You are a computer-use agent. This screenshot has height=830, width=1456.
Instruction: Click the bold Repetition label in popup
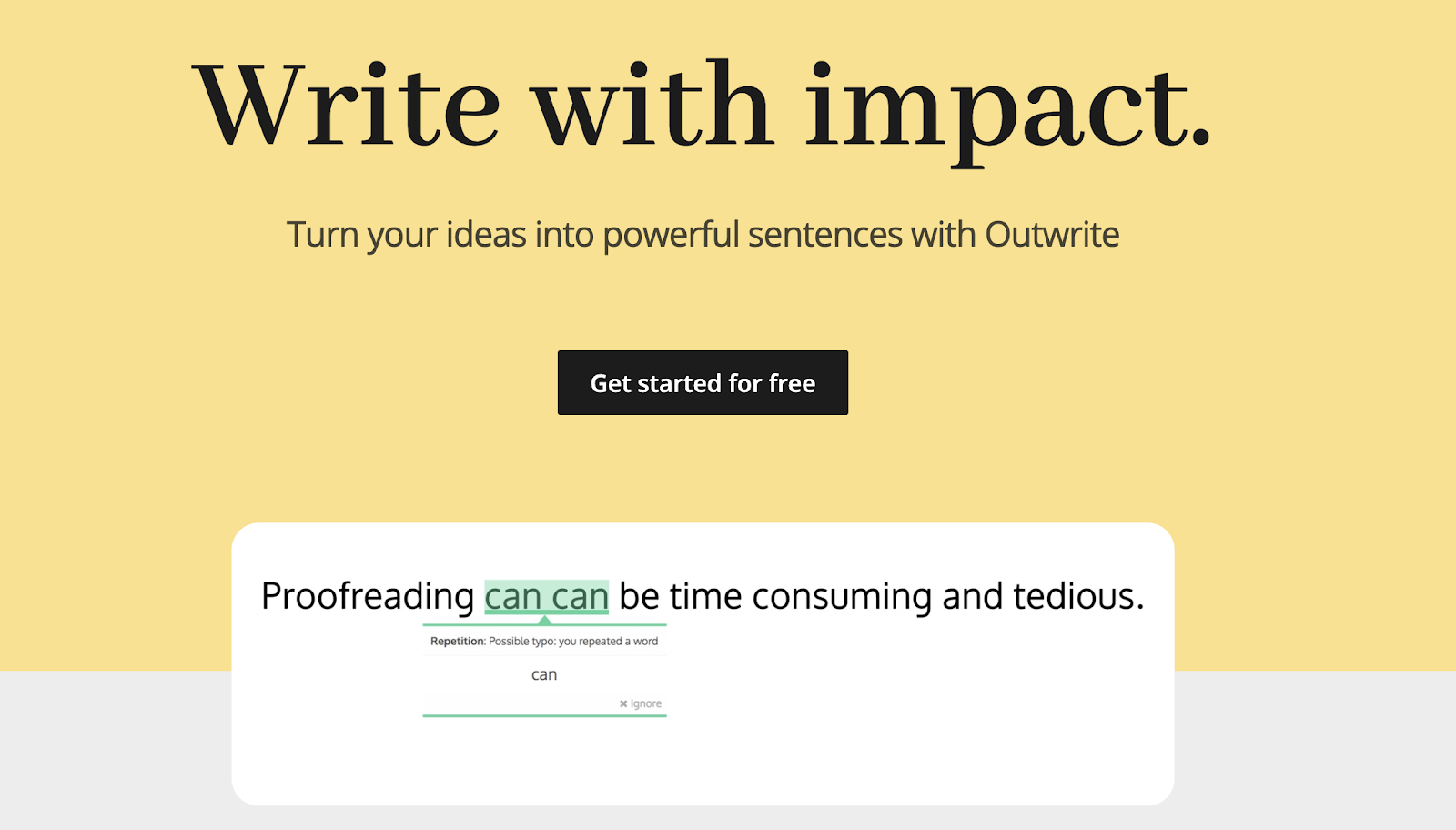[x=457, y=642]
